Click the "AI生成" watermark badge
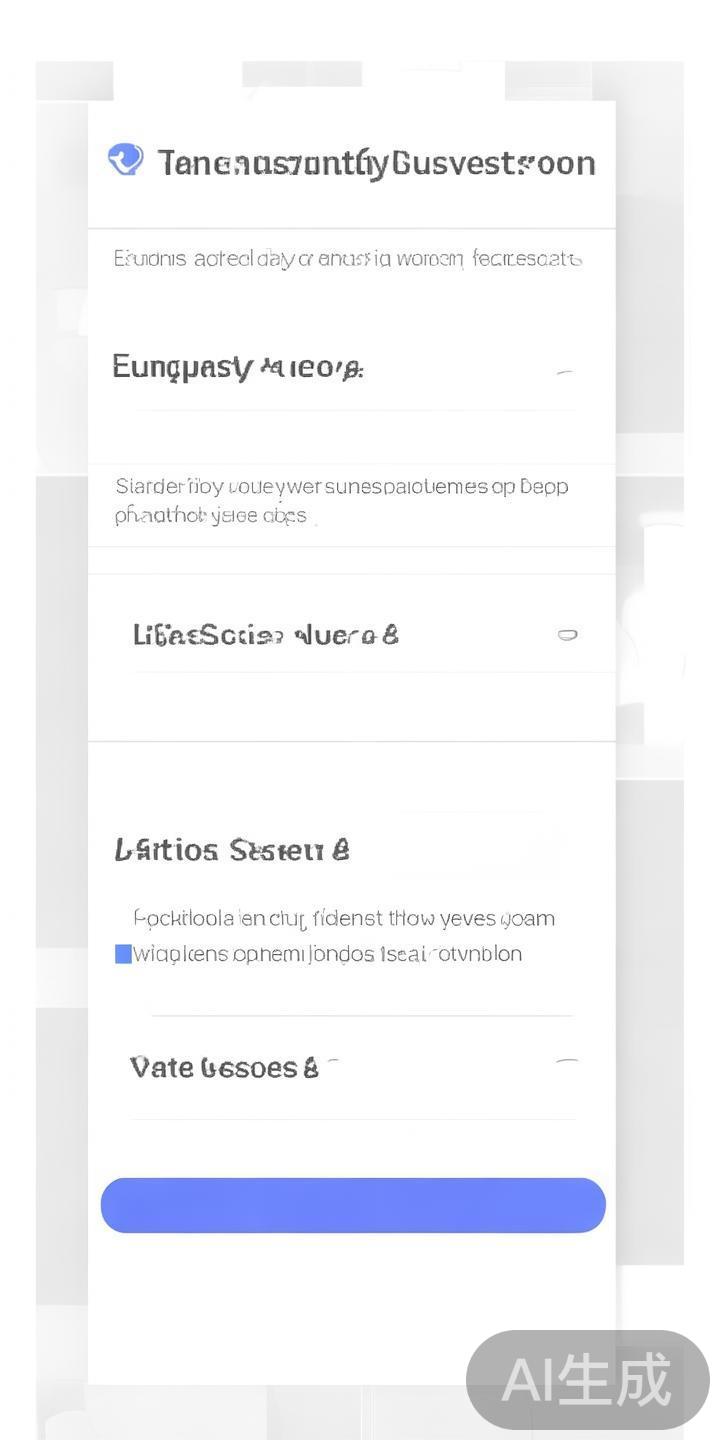The image size is (720, 1440). tap(587, 1380)
